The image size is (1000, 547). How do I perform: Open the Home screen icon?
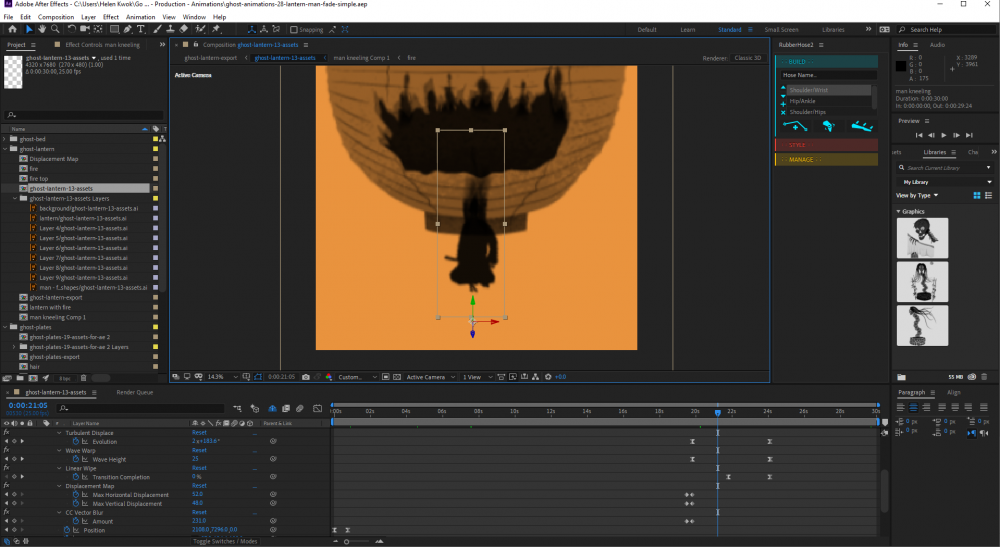[x=11, y=29]
